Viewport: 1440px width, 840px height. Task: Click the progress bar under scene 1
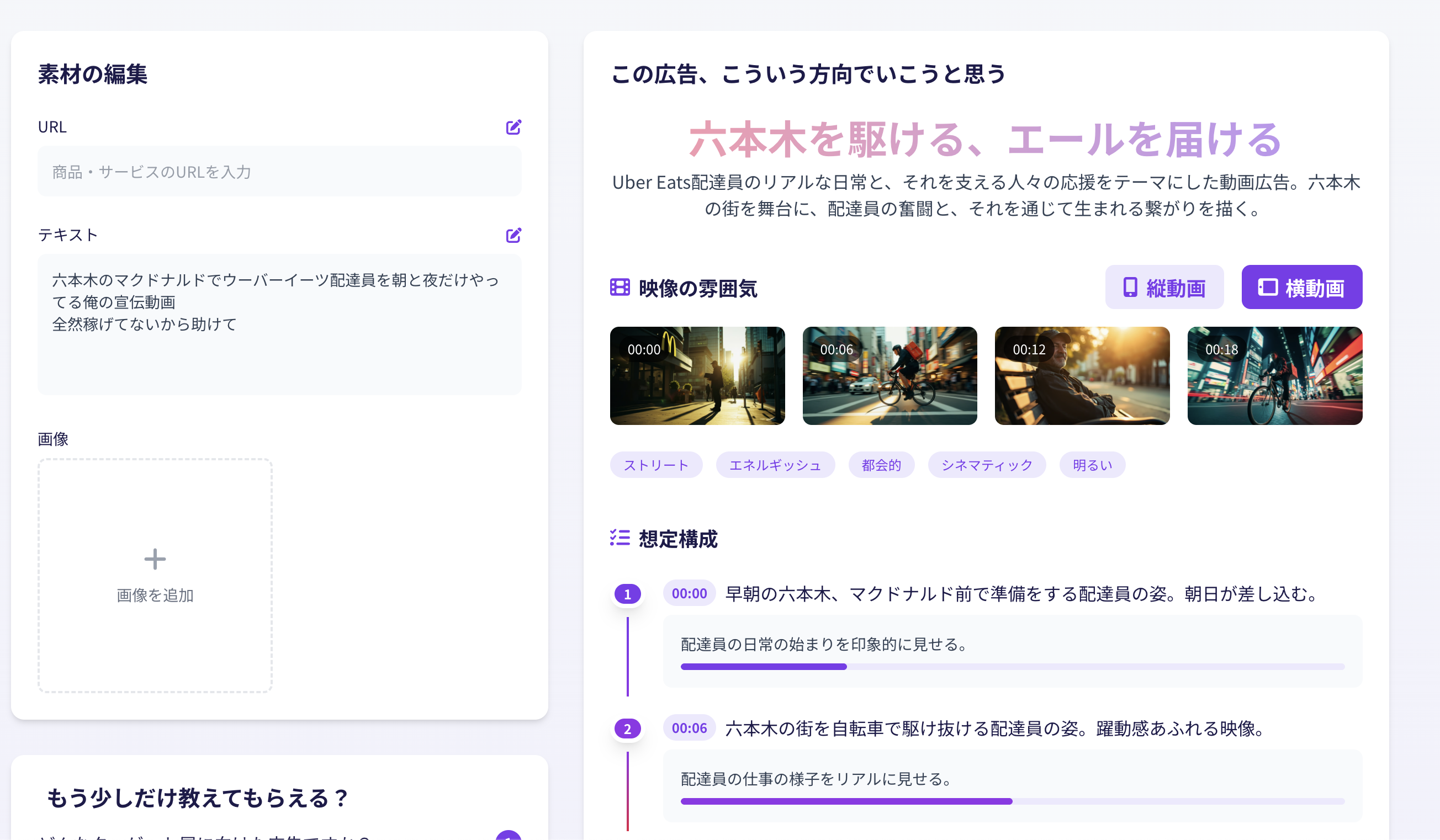coord(1012,666)
